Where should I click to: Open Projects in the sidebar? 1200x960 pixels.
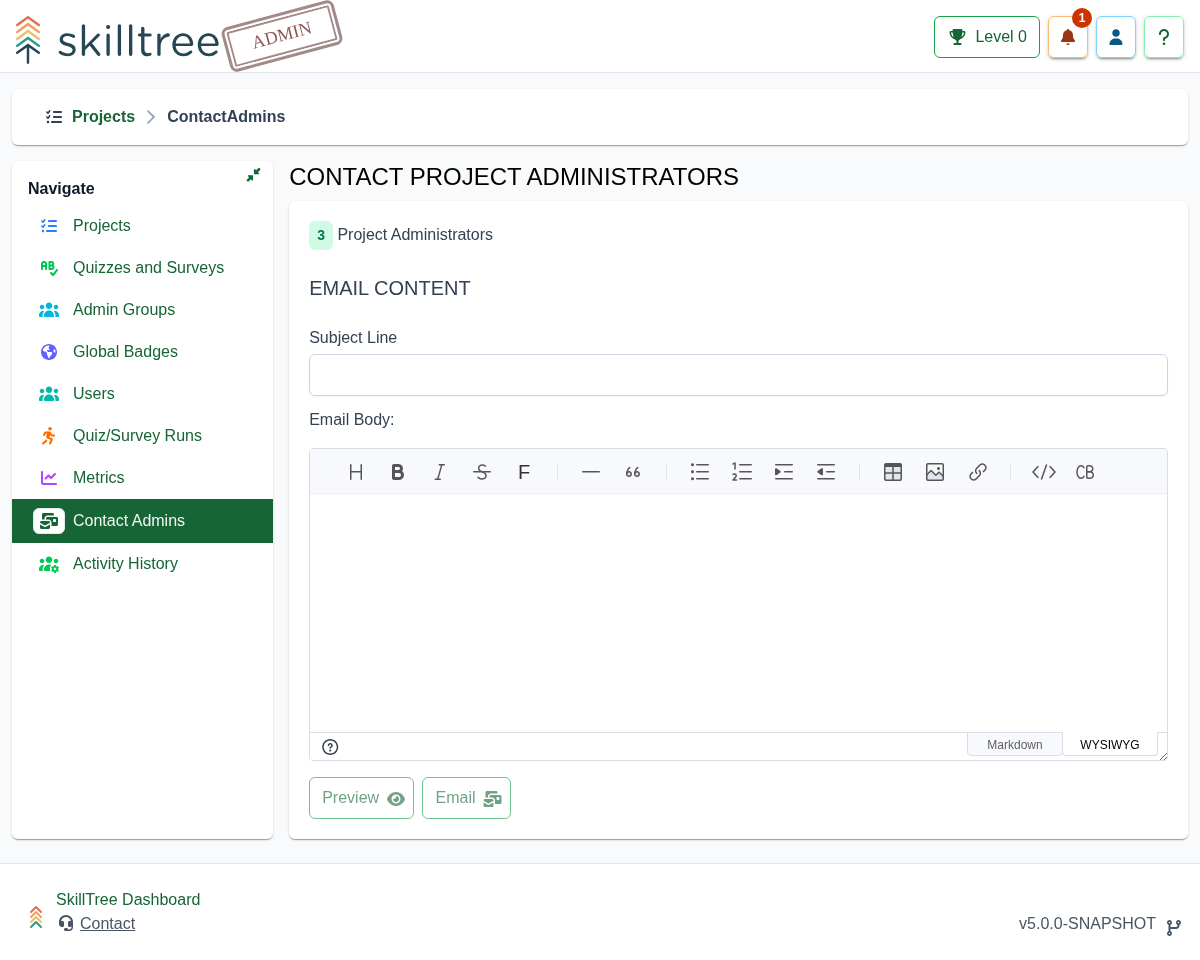click(142, 226)
